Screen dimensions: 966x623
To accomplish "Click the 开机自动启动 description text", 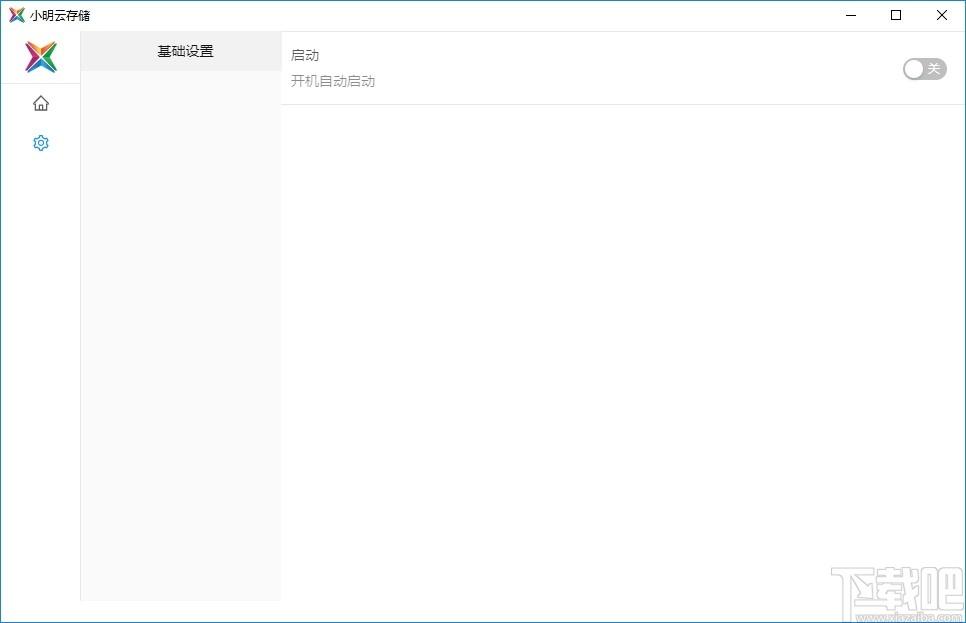I will coord(333,81).
